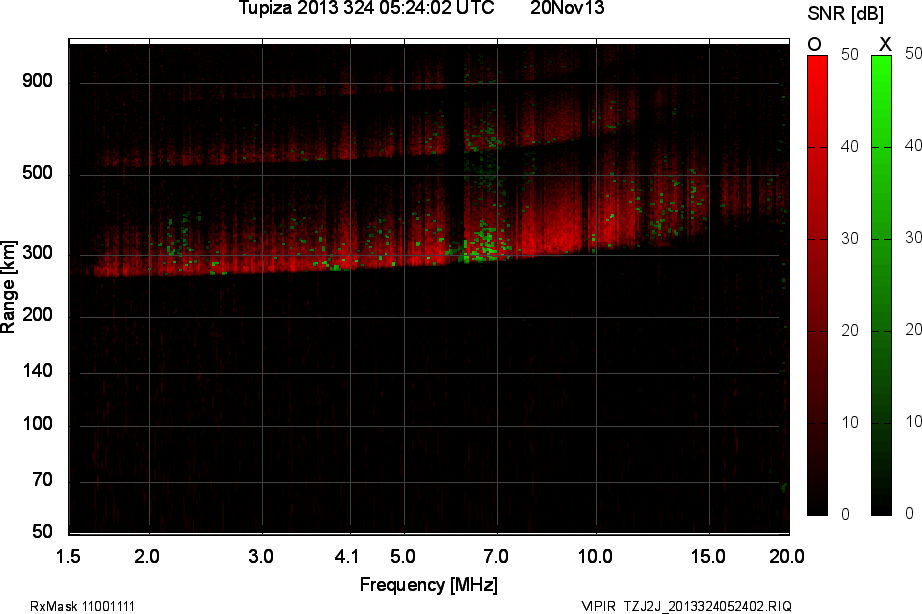Click the frequency tick label '4.1'
The height and width of the screenshot is (614, 922).
pos(346,556)
